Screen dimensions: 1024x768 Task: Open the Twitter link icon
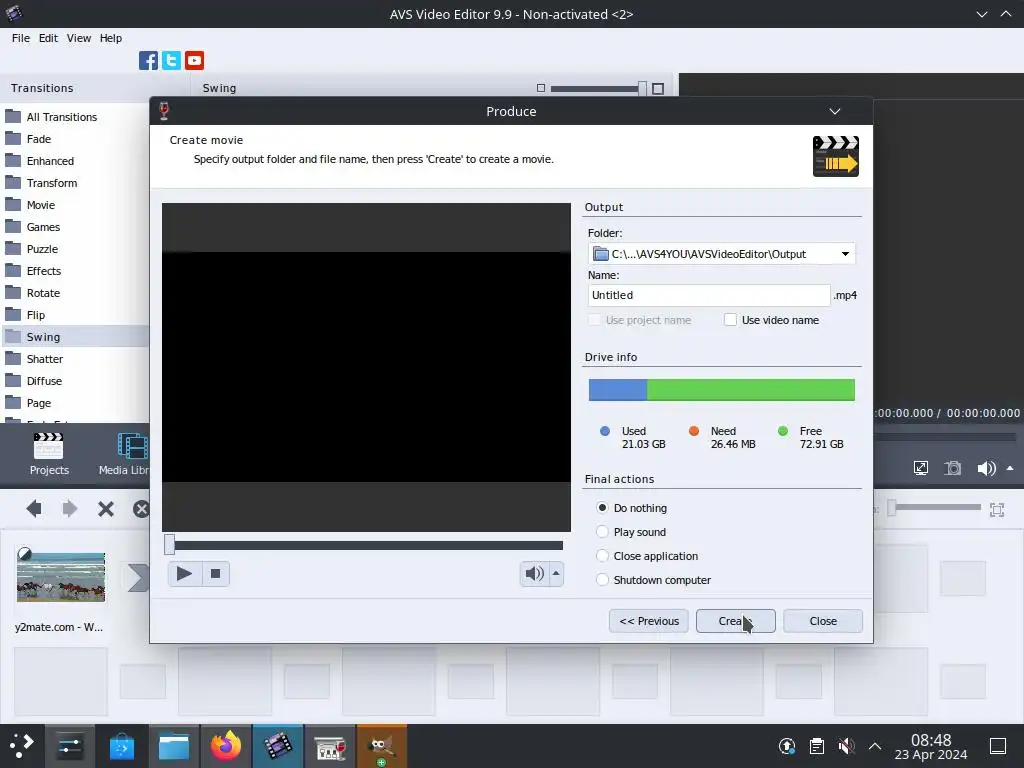tap(171, 61)
